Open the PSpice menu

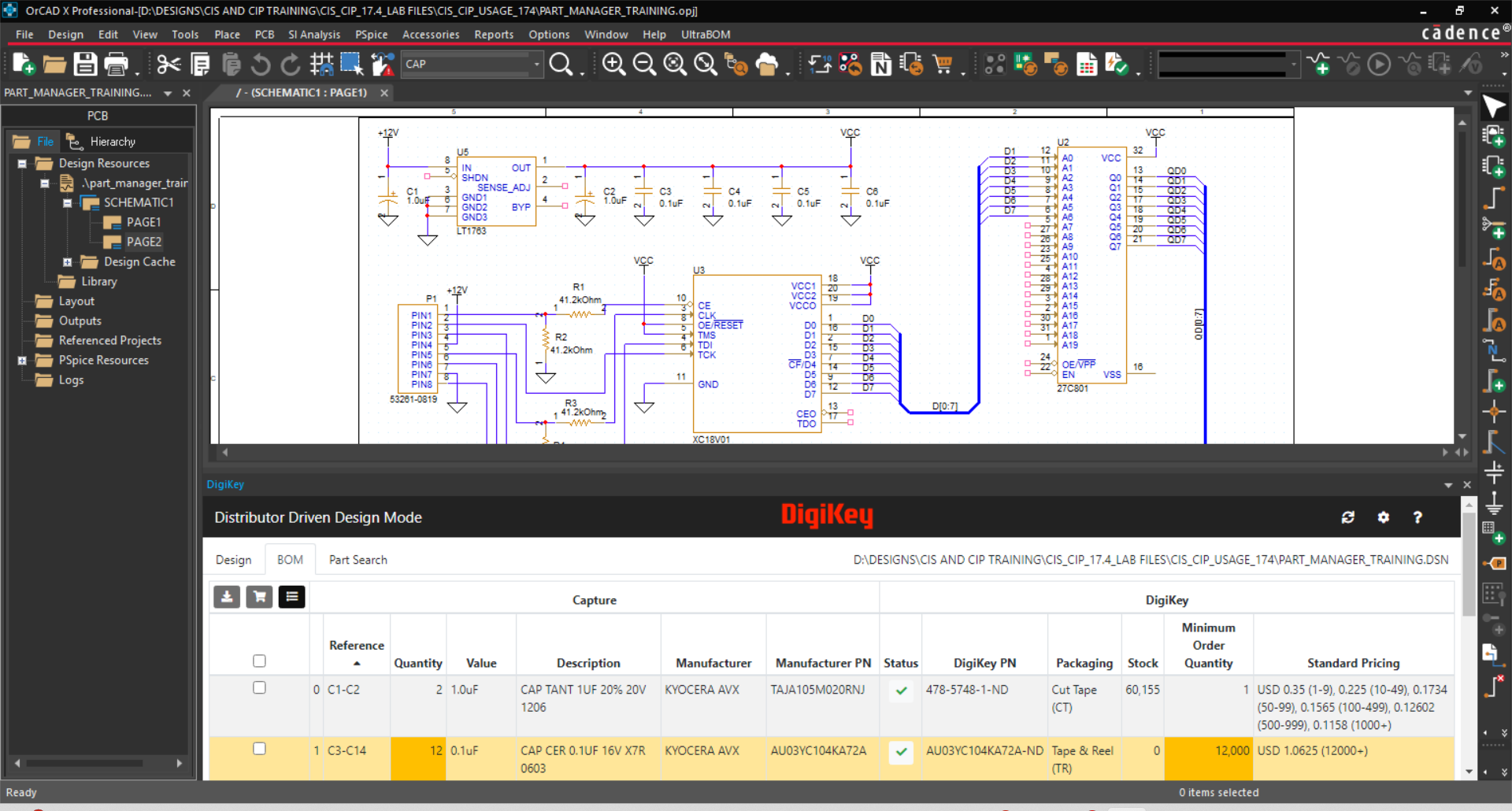coord(371,35)
